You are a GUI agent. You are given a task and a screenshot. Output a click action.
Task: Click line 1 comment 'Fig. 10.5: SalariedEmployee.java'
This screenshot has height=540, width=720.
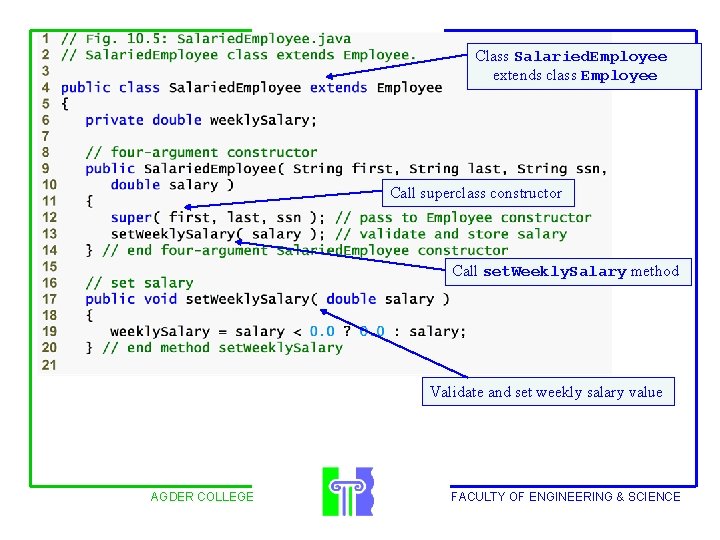[x=207, y=39]
